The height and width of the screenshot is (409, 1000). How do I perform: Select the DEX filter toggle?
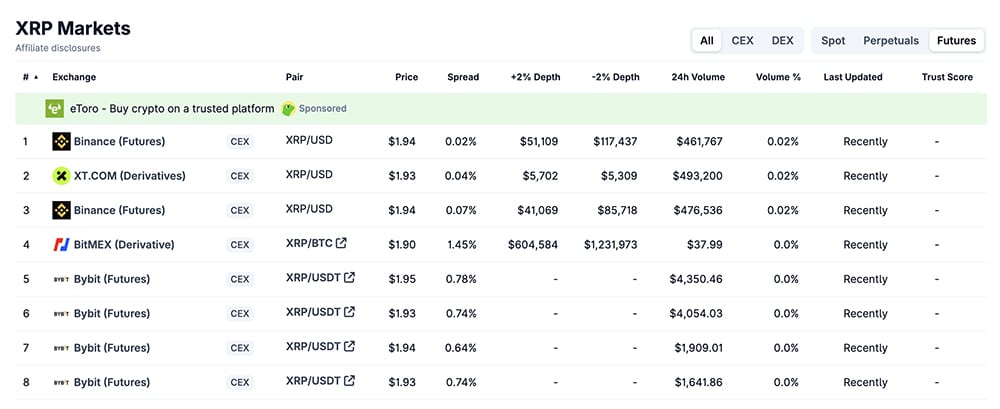coord(782,41)
